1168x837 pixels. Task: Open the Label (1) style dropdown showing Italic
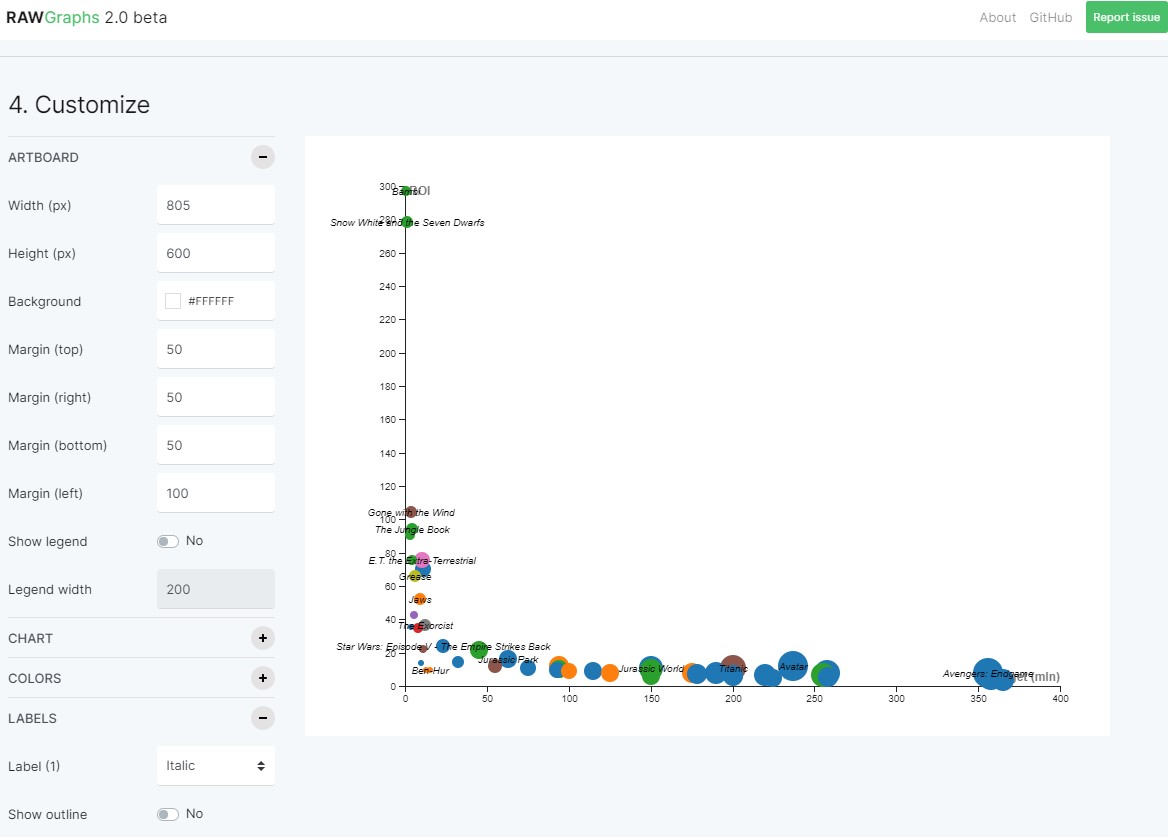click(215, 765)
